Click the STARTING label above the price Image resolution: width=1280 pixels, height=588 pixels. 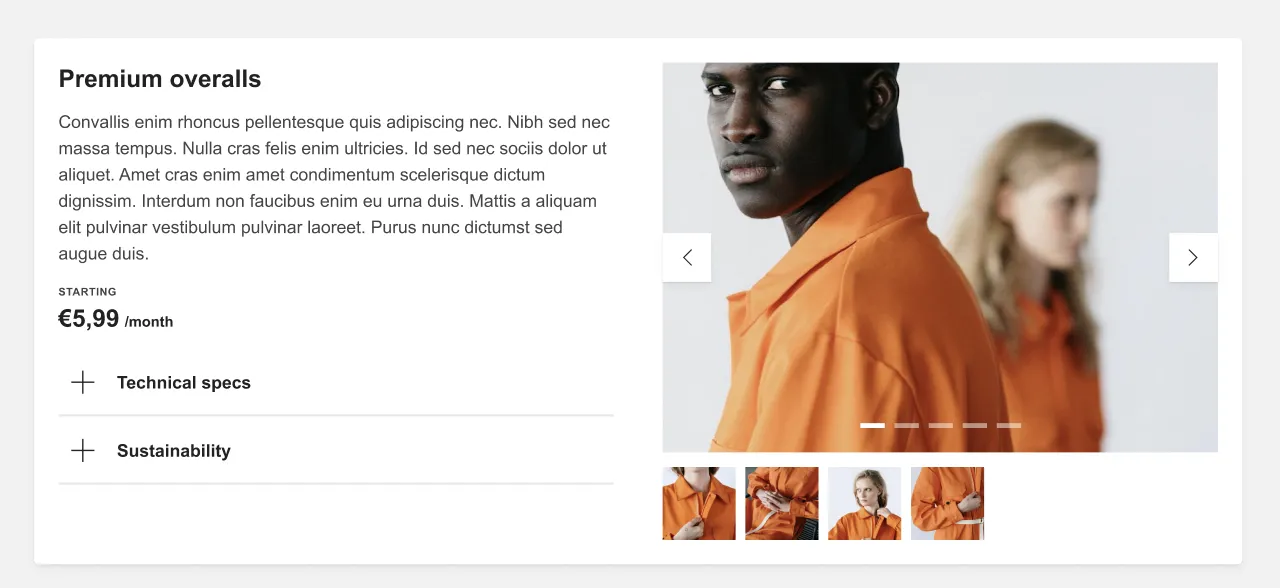(x=88, y=292)
